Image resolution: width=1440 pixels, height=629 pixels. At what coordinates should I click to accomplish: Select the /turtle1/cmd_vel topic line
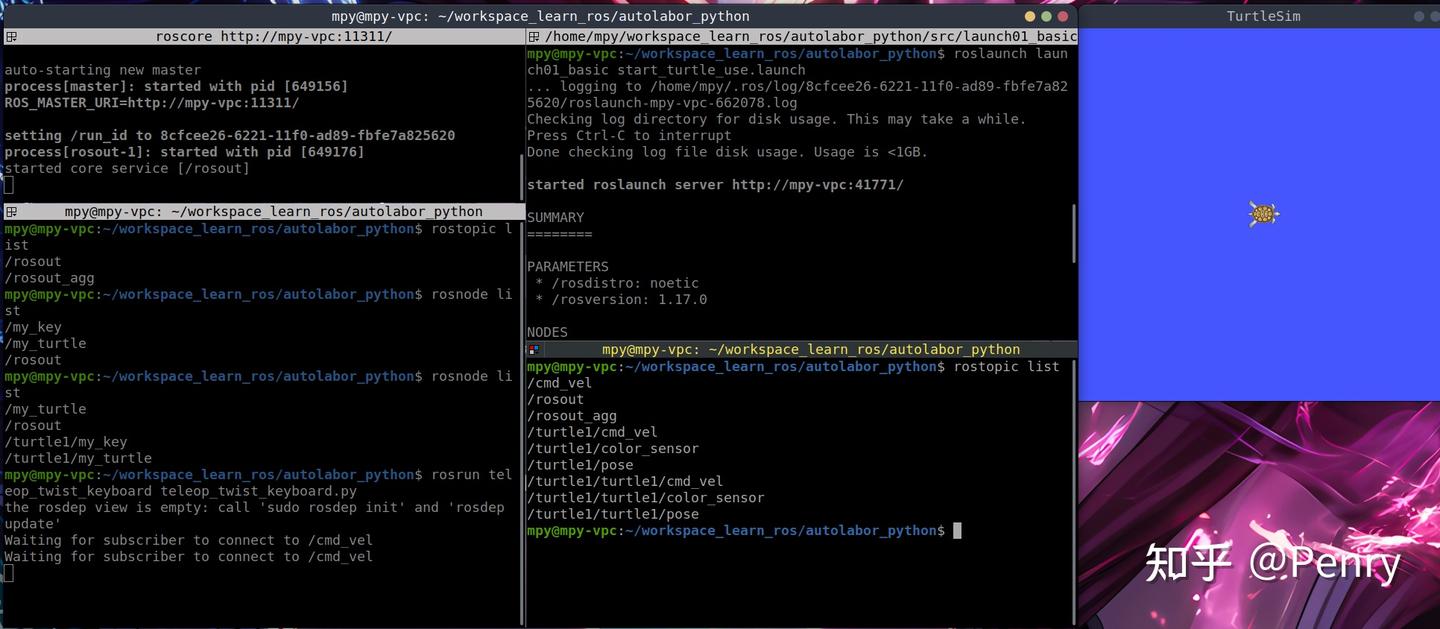coord(592,432)
